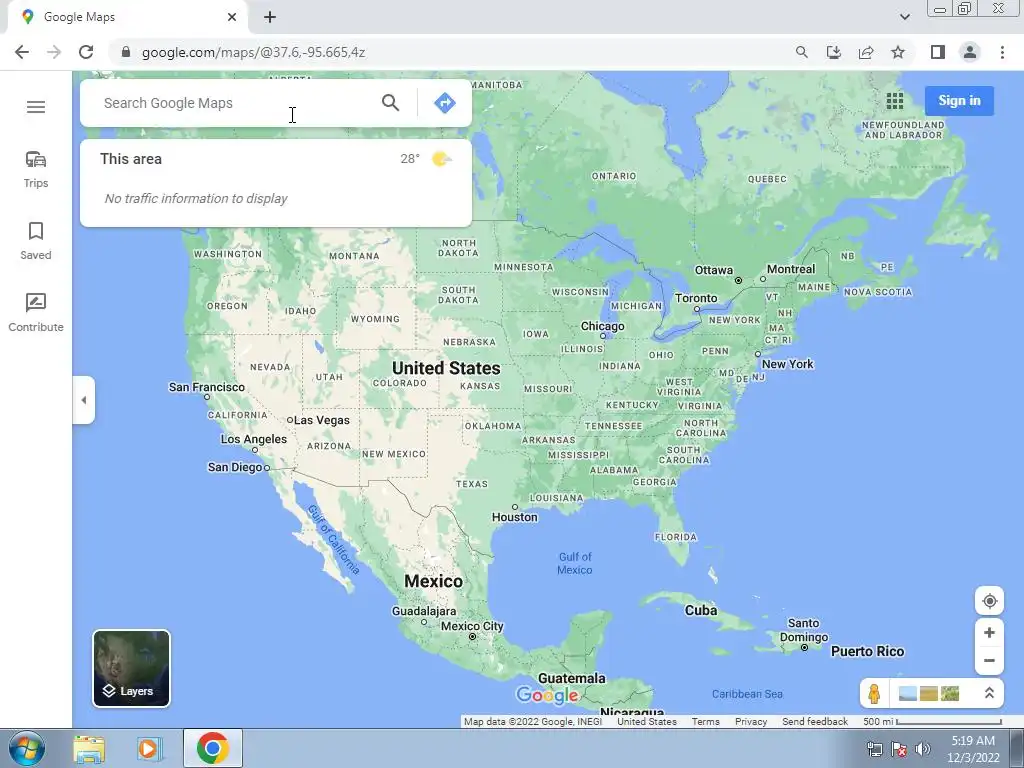Click the Chicago city label

603,326
